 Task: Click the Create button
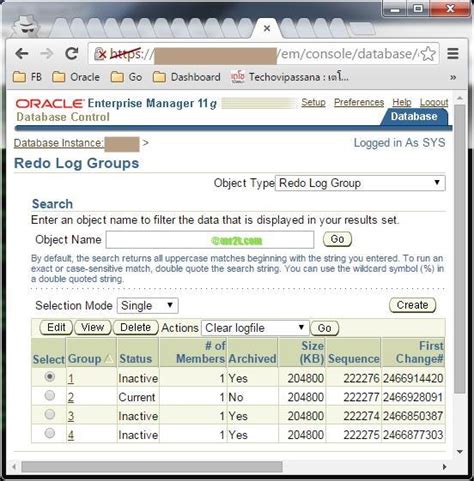point(412,305)
